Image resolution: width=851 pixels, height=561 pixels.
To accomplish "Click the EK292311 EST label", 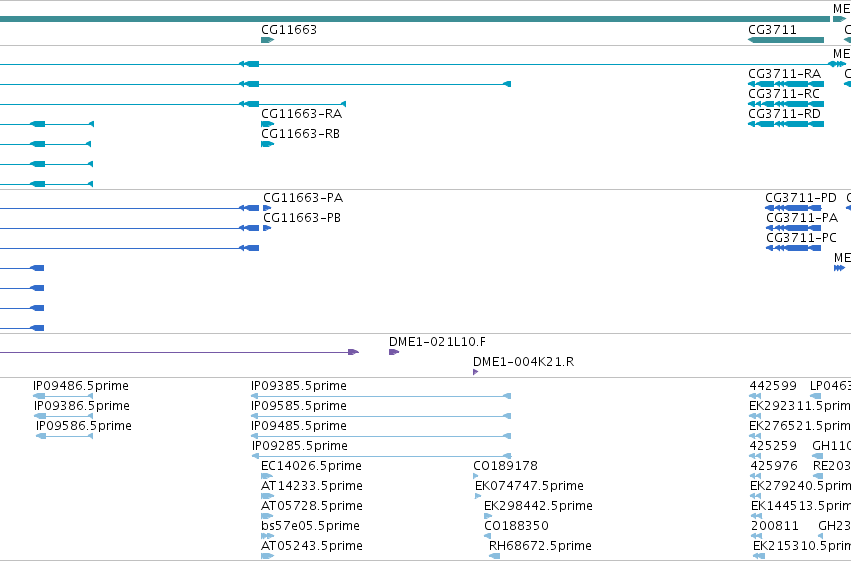I will pyautogui.click(x=800, y=406).
